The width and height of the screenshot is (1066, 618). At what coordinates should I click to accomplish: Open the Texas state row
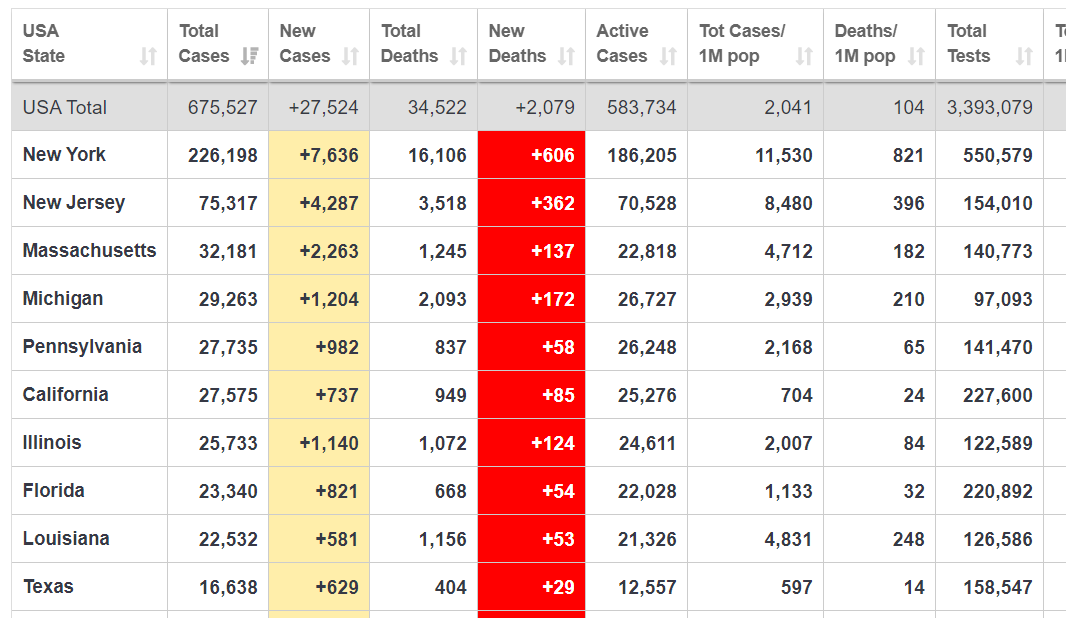click(x=48, y=587)
